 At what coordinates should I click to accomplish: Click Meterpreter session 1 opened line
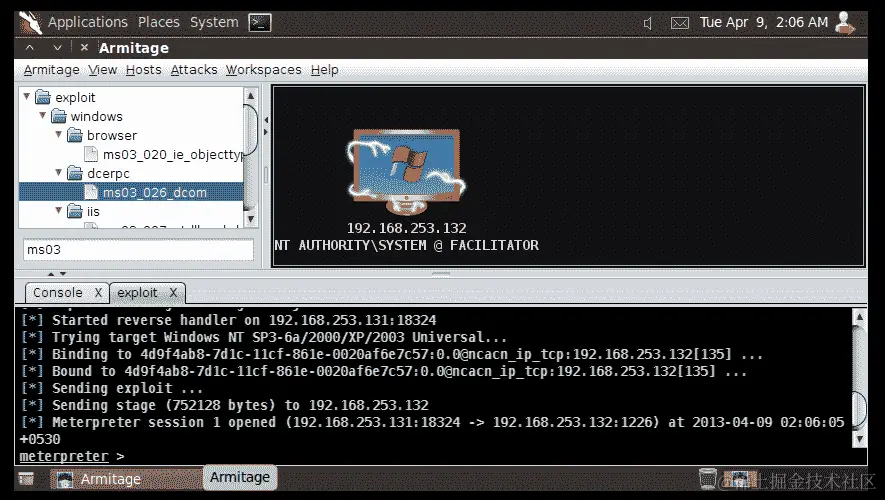(432, 422)
